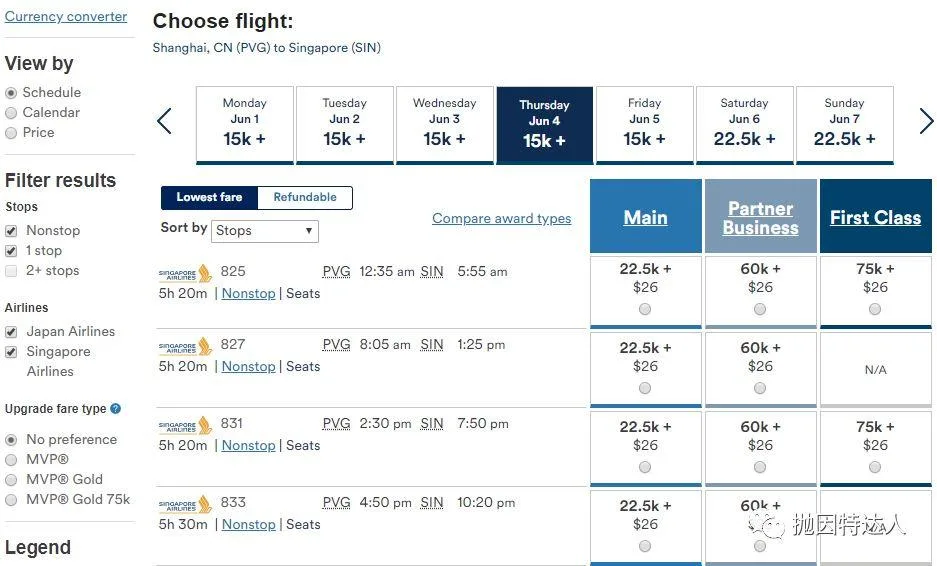The height and width of the screenshot is (566, 937).
Task: Select Partner Business radio for flight 827
Action: 760,388
